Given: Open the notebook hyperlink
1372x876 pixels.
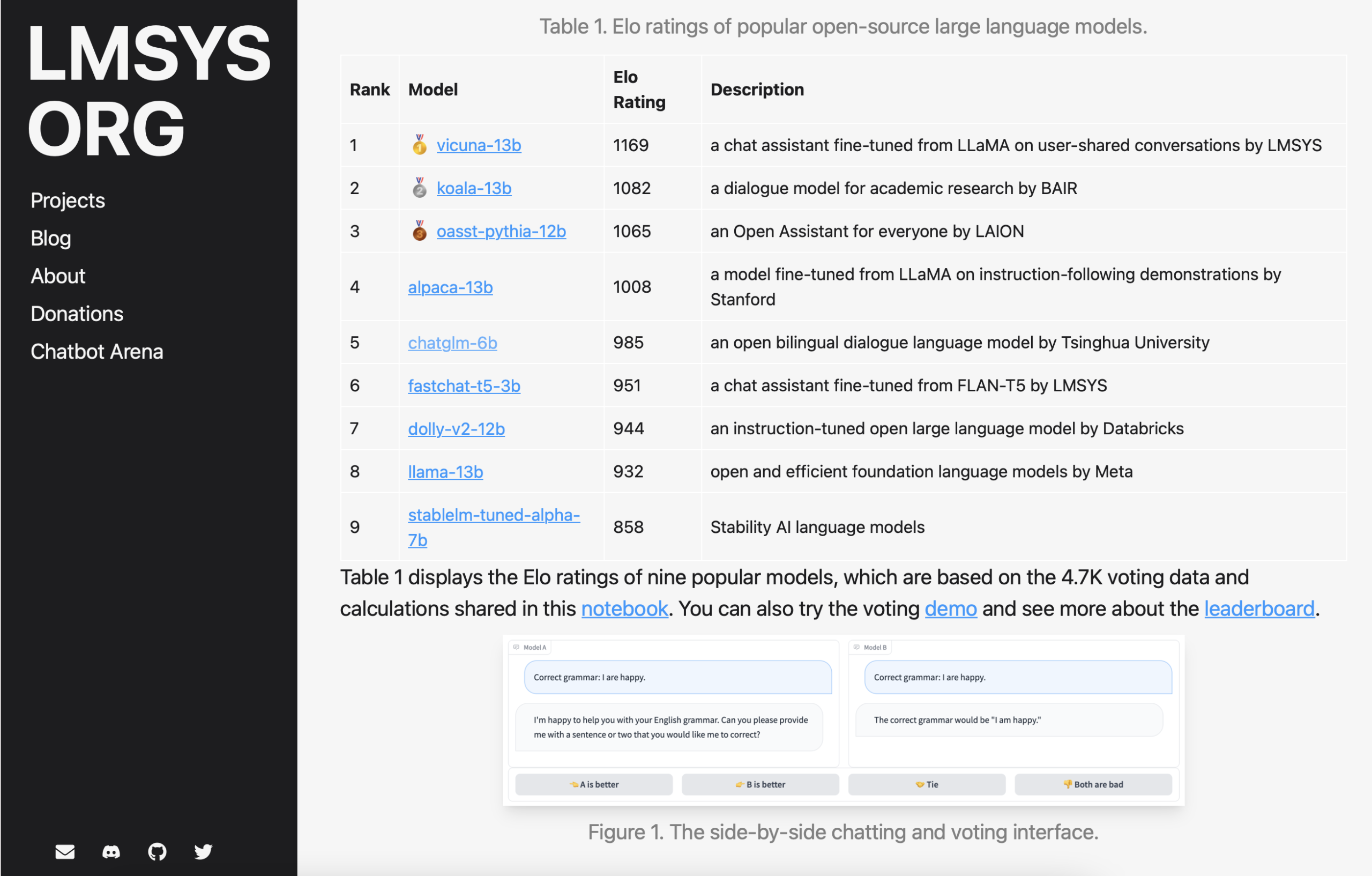Looking at the screenshot, I should click(x=624, y=608).
